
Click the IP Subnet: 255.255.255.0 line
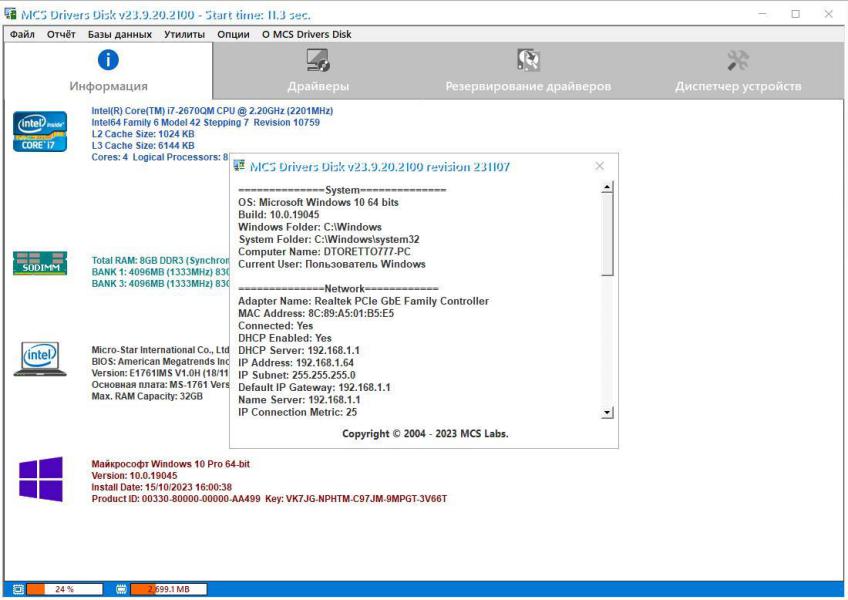[296, 375]
